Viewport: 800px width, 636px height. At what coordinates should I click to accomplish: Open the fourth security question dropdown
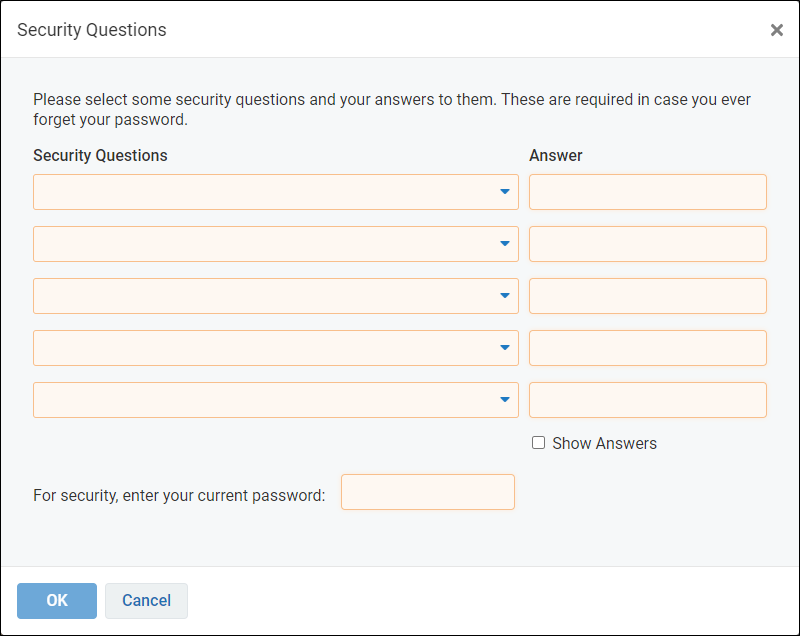click(x=276, y=348)
